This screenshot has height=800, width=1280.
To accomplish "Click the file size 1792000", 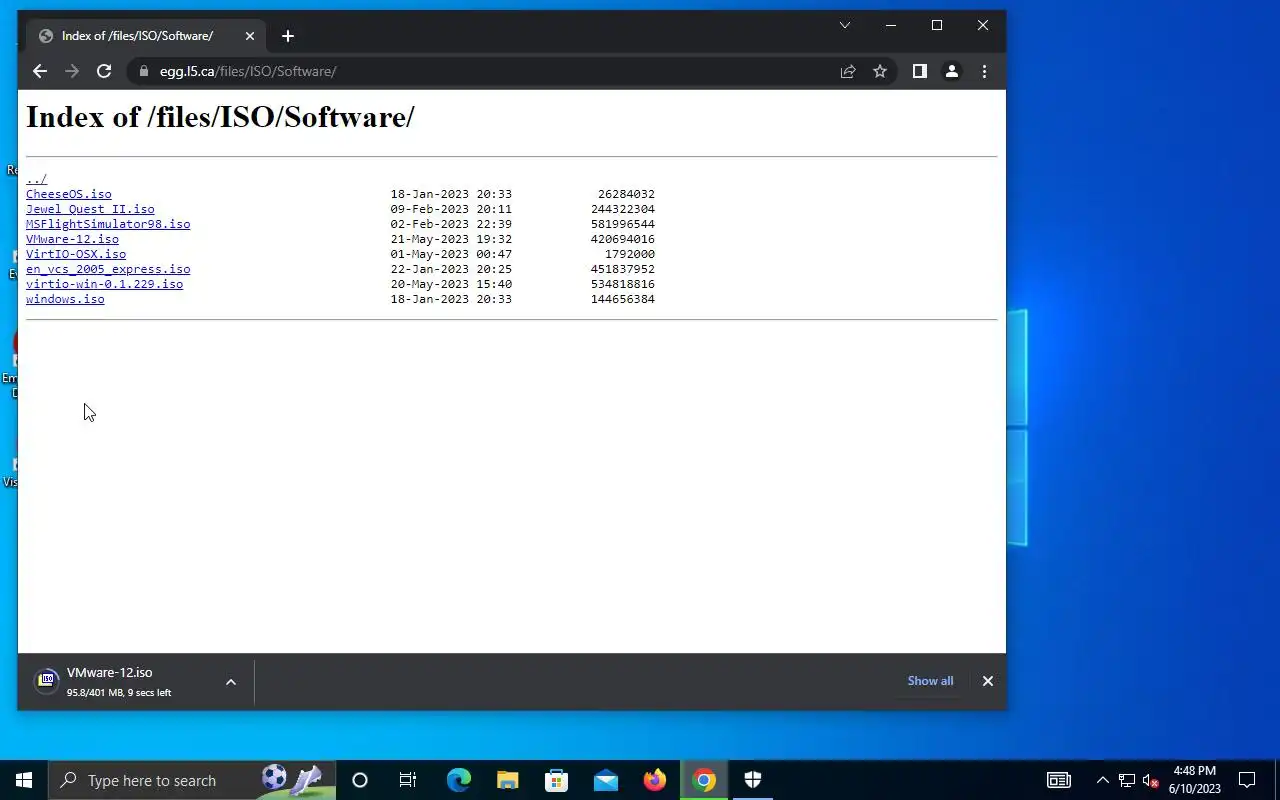I will 630,254.
